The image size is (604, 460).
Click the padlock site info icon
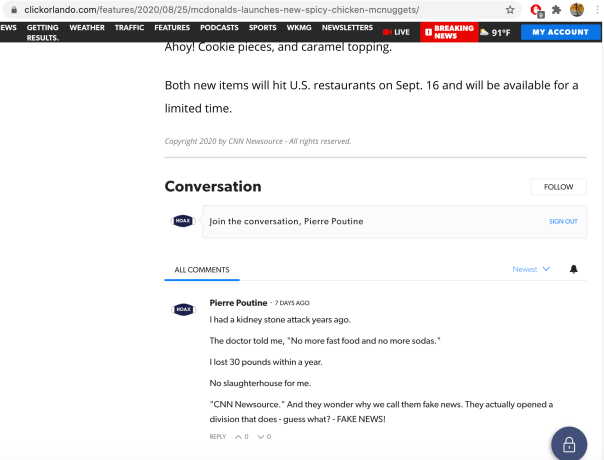click(14, 10)
